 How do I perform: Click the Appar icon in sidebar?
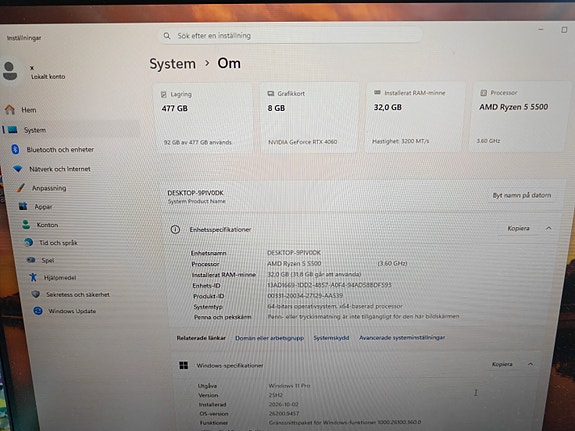click(23, 206)
